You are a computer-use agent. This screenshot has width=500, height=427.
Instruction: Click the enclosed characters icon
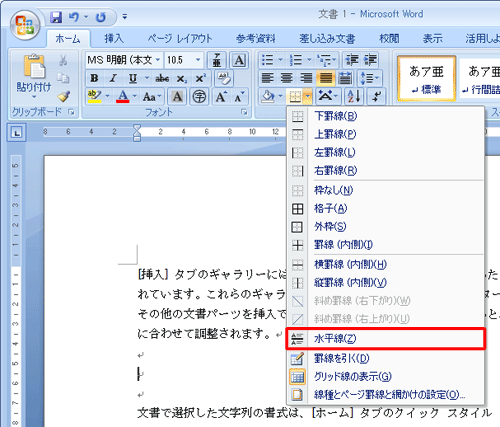point(200,97)
